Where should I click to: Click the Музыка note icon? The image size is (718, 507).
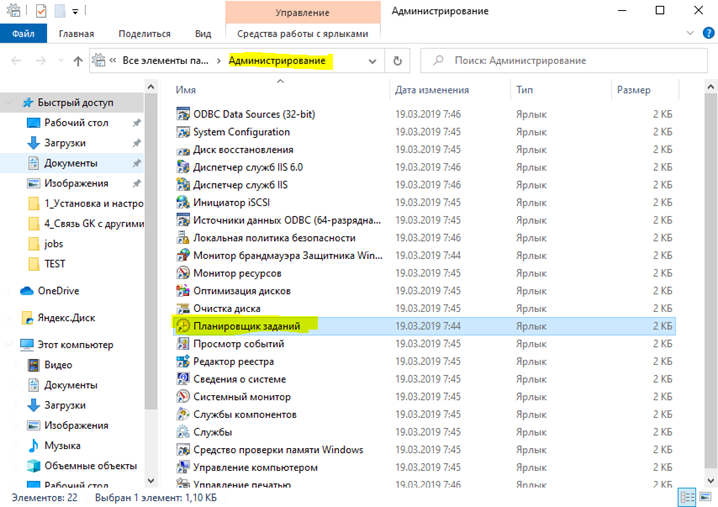(33, 446)
